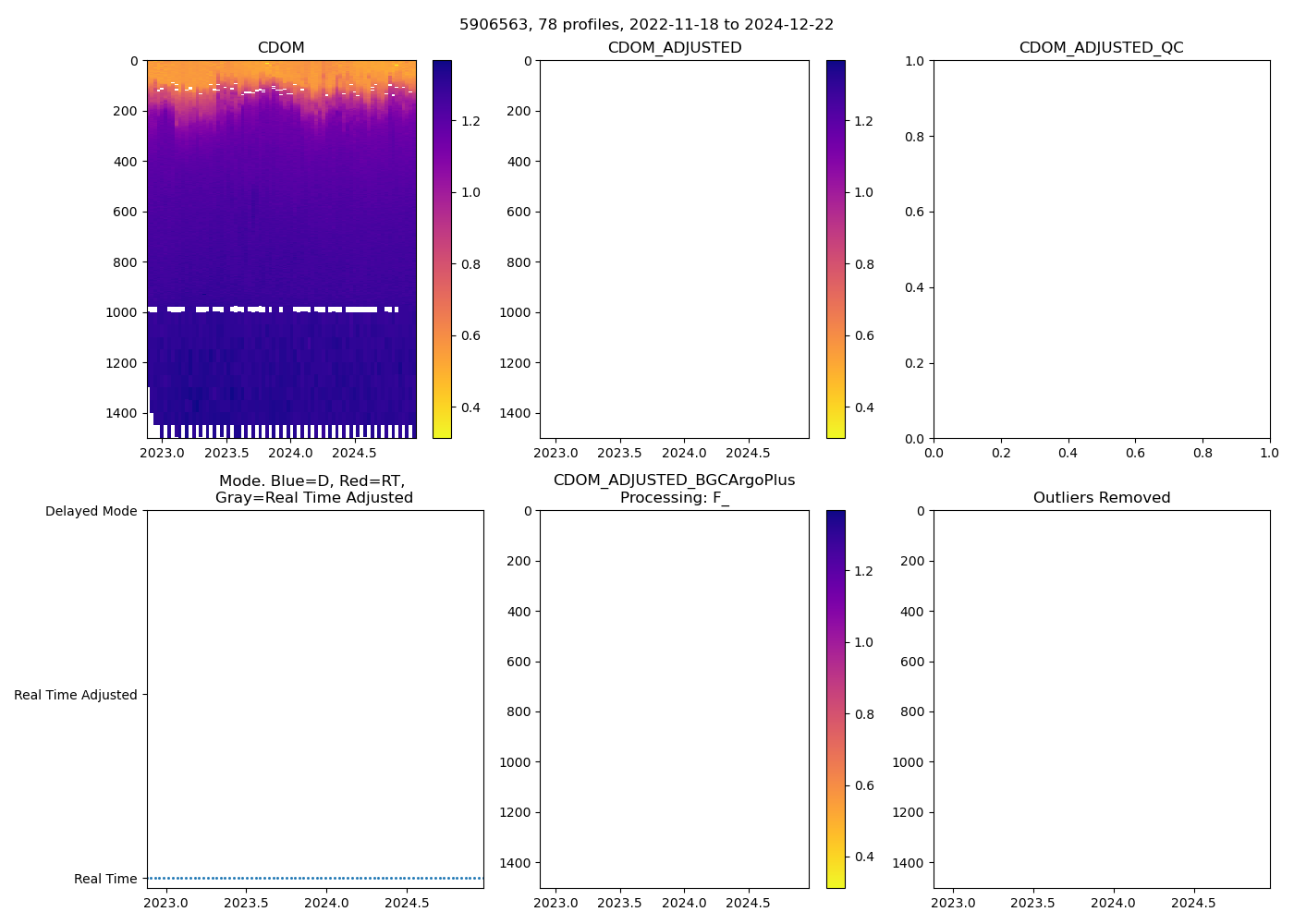Click inside the empty CDOM_ADJUSTED_QC plot

click(x=1101, y=249)
